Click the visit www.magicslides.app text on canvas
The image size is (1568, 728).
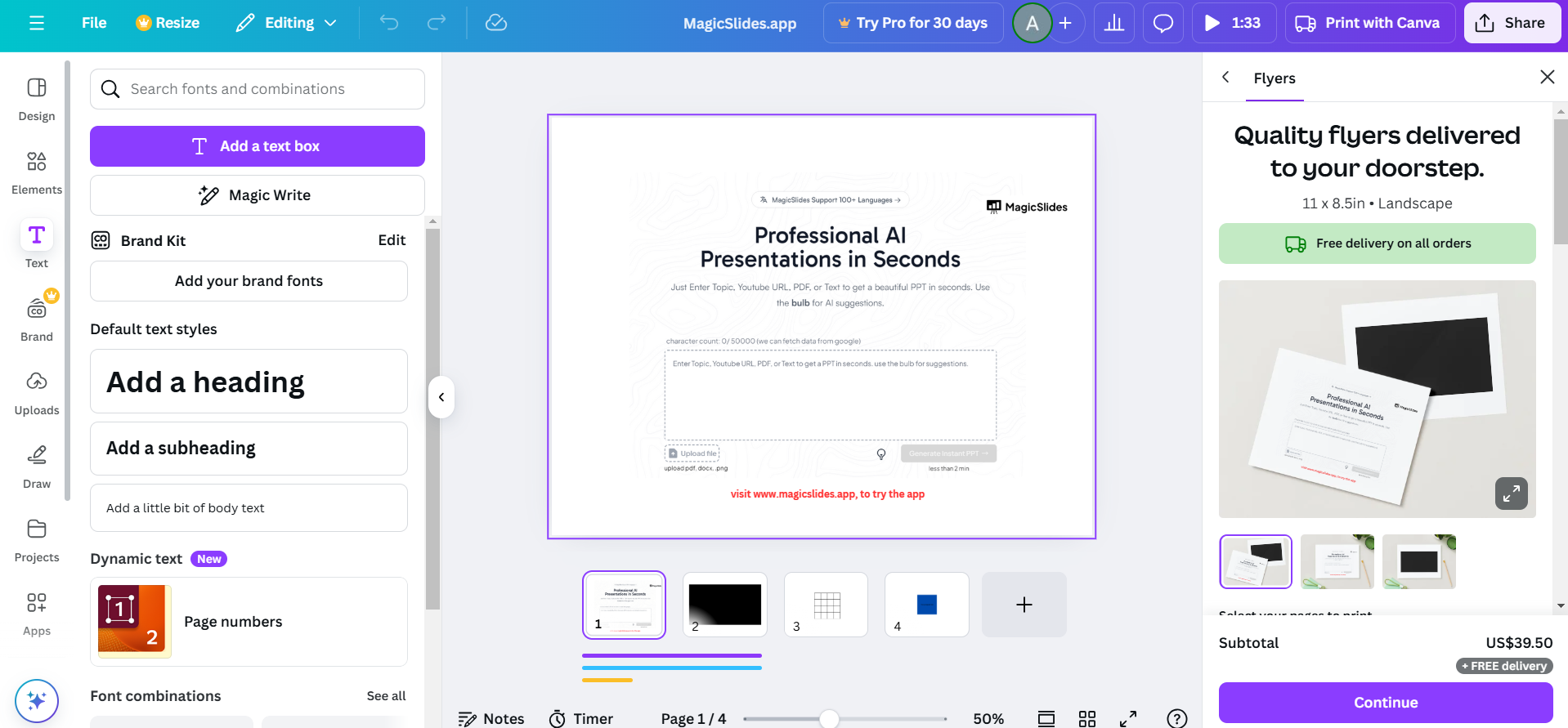click(827, 494)
